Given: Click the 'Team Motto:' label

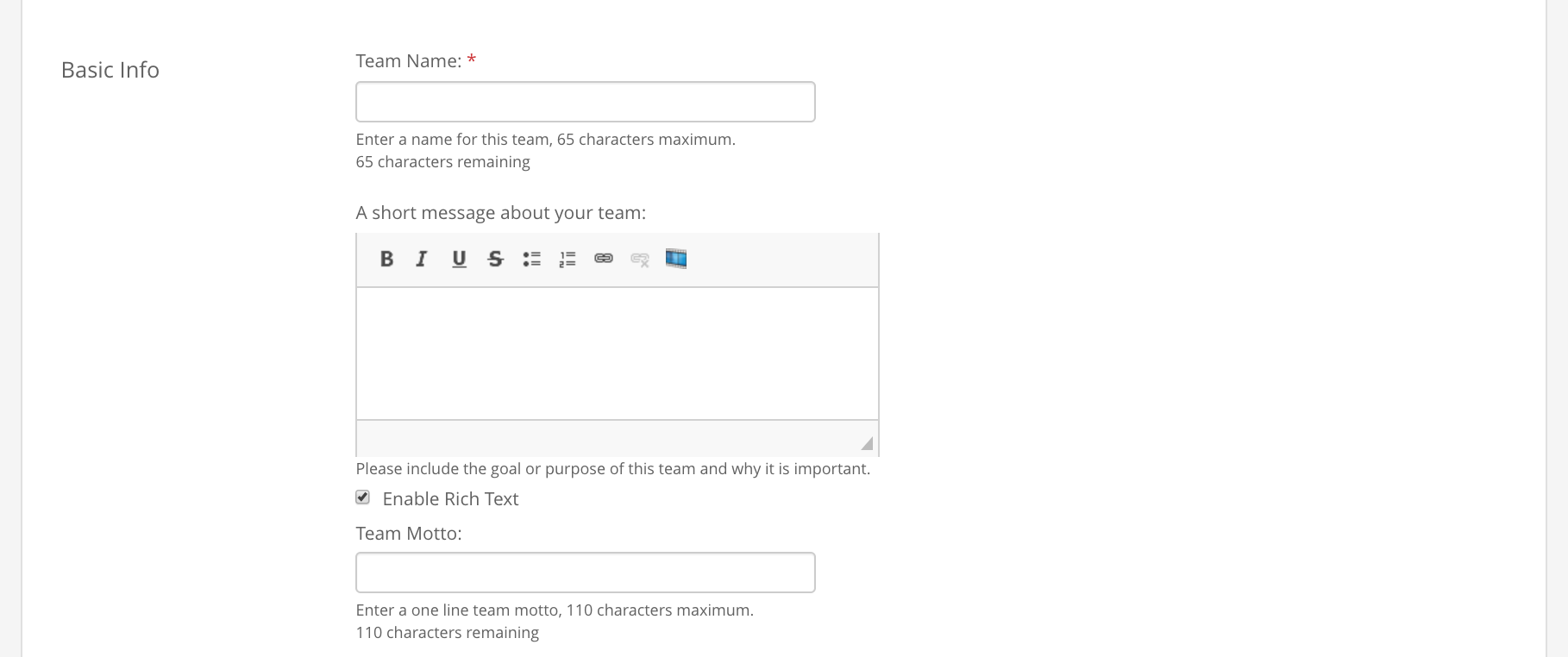Looking at the screenshot, I should point(409,534).
